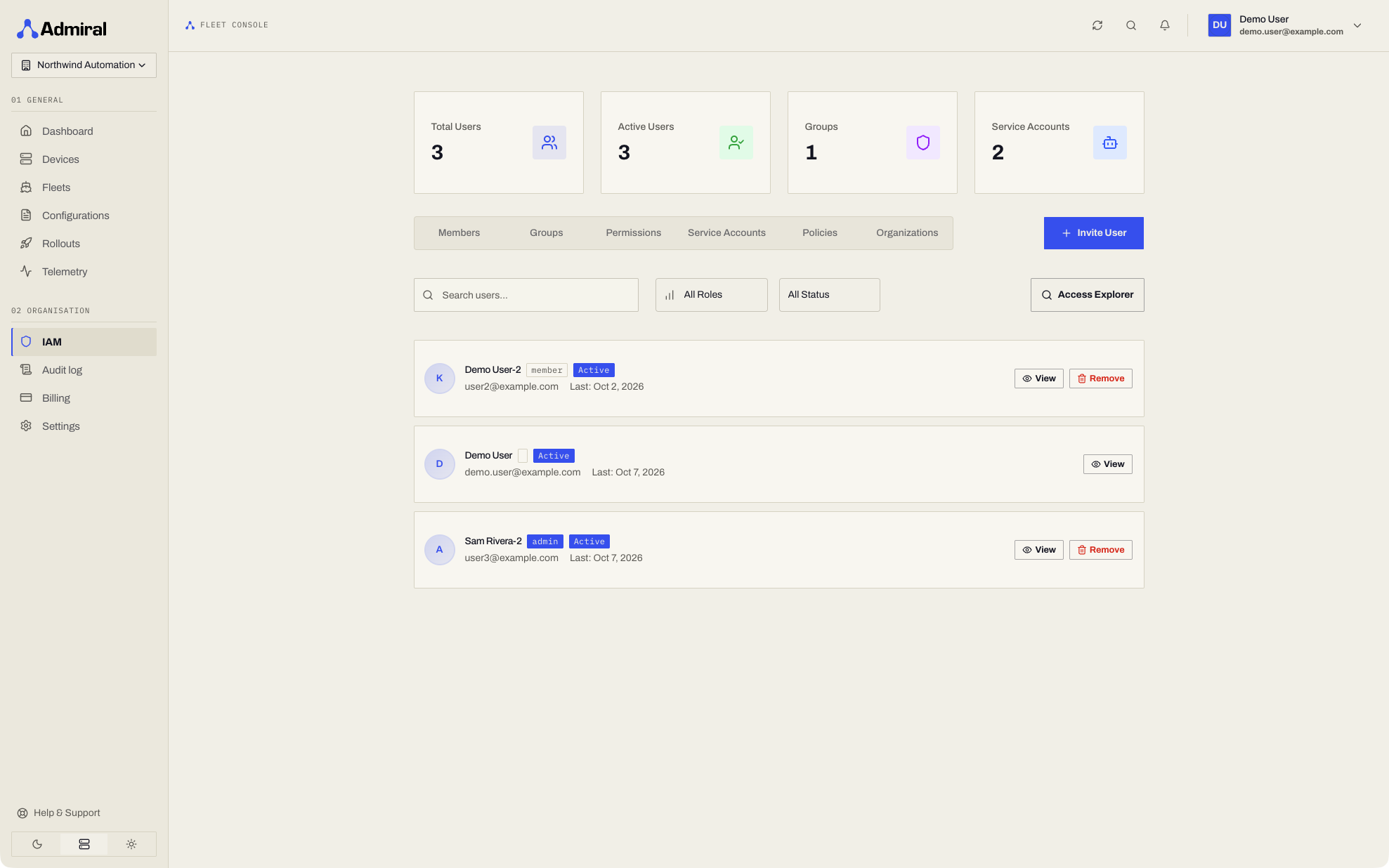1389x868 pixels.
Task: Open Devices in the sidebar
Action: tap(84, 159)
